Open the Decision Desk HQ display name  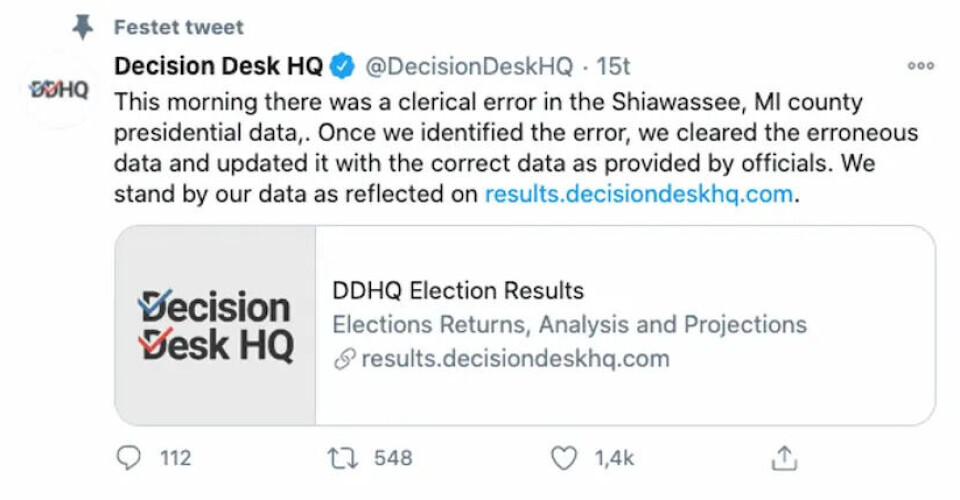[x=219, y=66]
